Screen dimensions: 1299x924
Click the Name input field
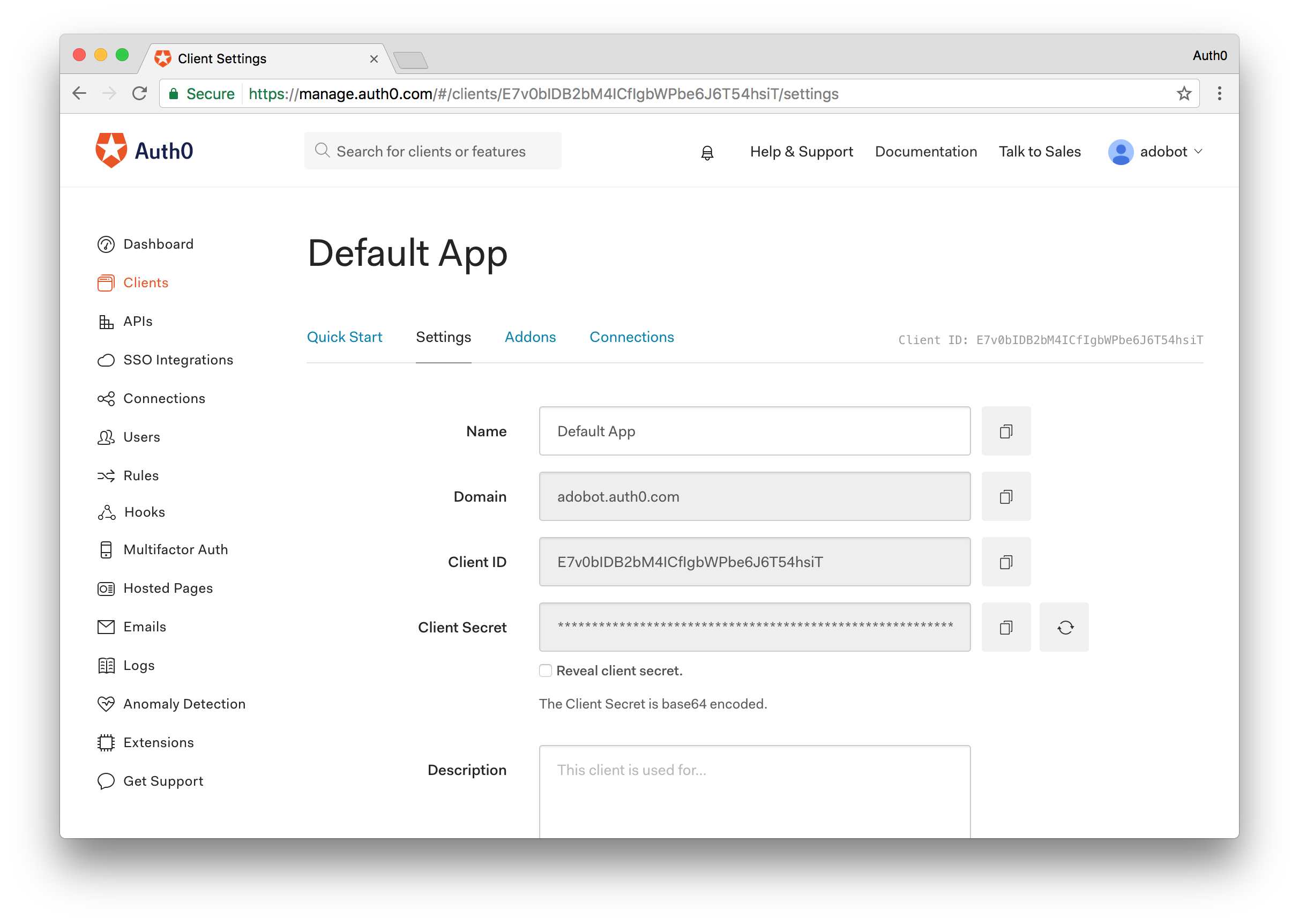click(755, 432)
